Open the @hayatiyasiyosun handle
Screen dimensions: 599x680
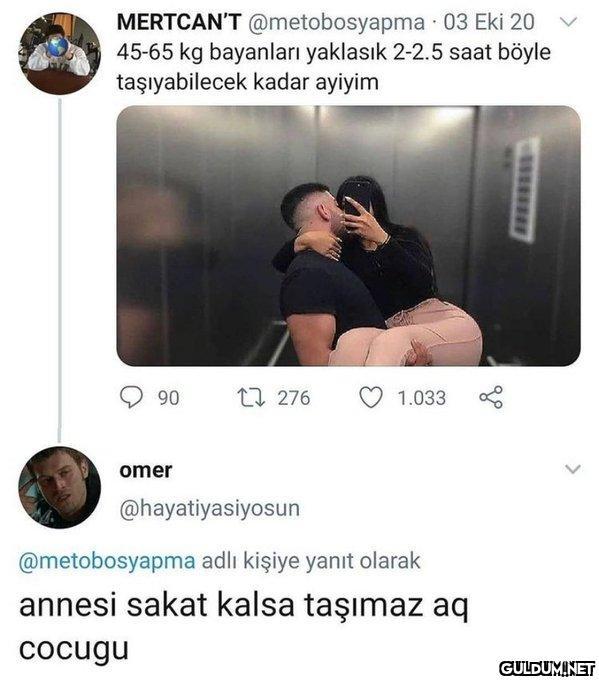[209, 509]
